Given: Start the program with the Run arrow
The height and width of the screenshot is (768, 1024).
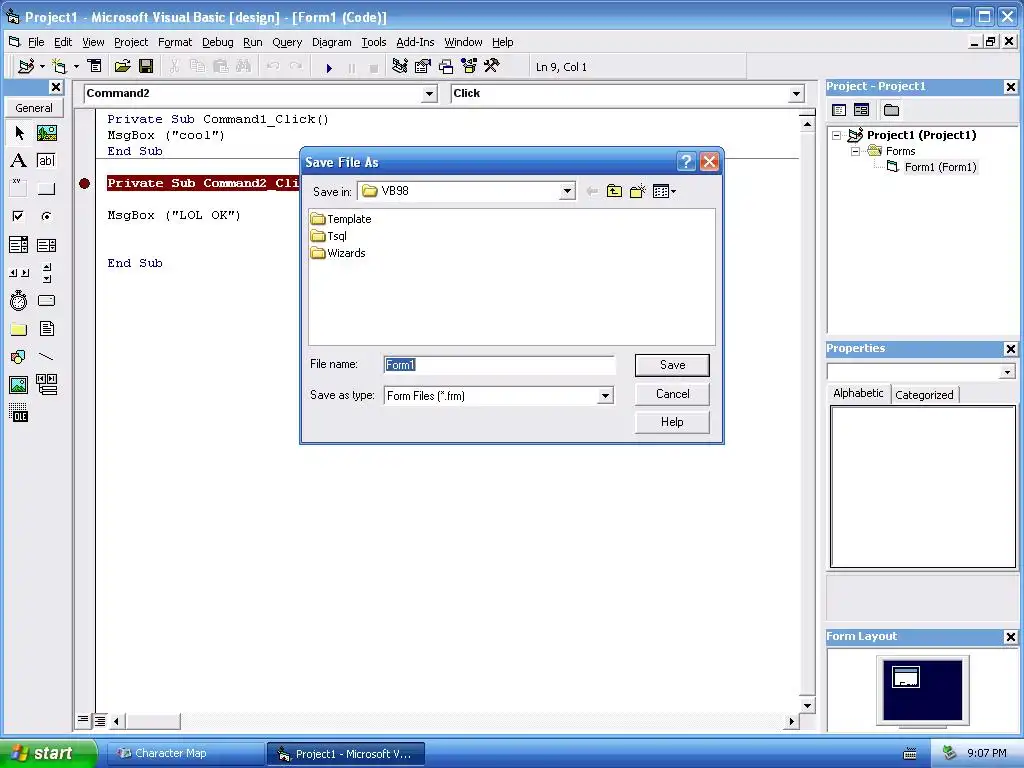Looking at the screenshot, I should point(329,67).
